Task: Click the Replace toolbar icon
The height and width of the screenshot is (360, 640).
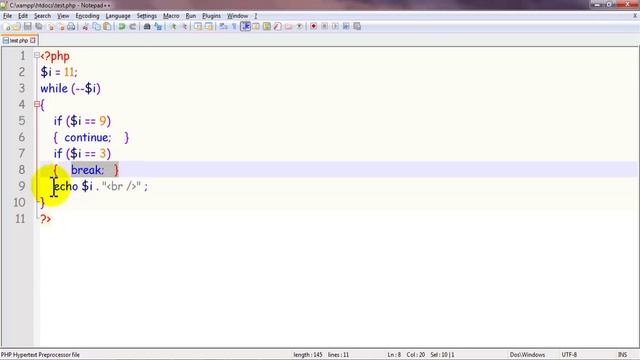Action: [x=158, y=27]
